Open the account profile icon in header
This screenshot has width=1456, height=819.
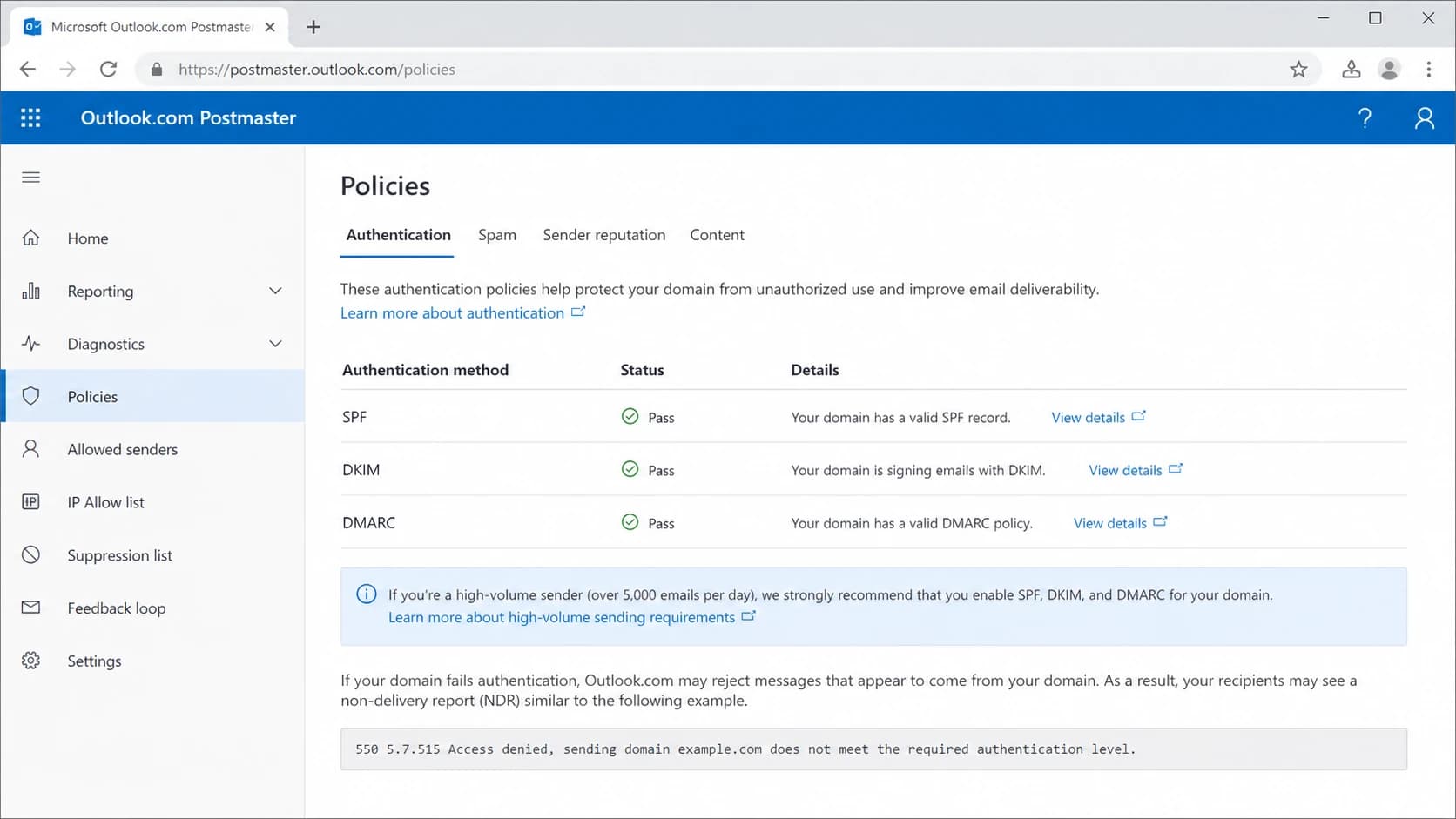[1425, 117]
